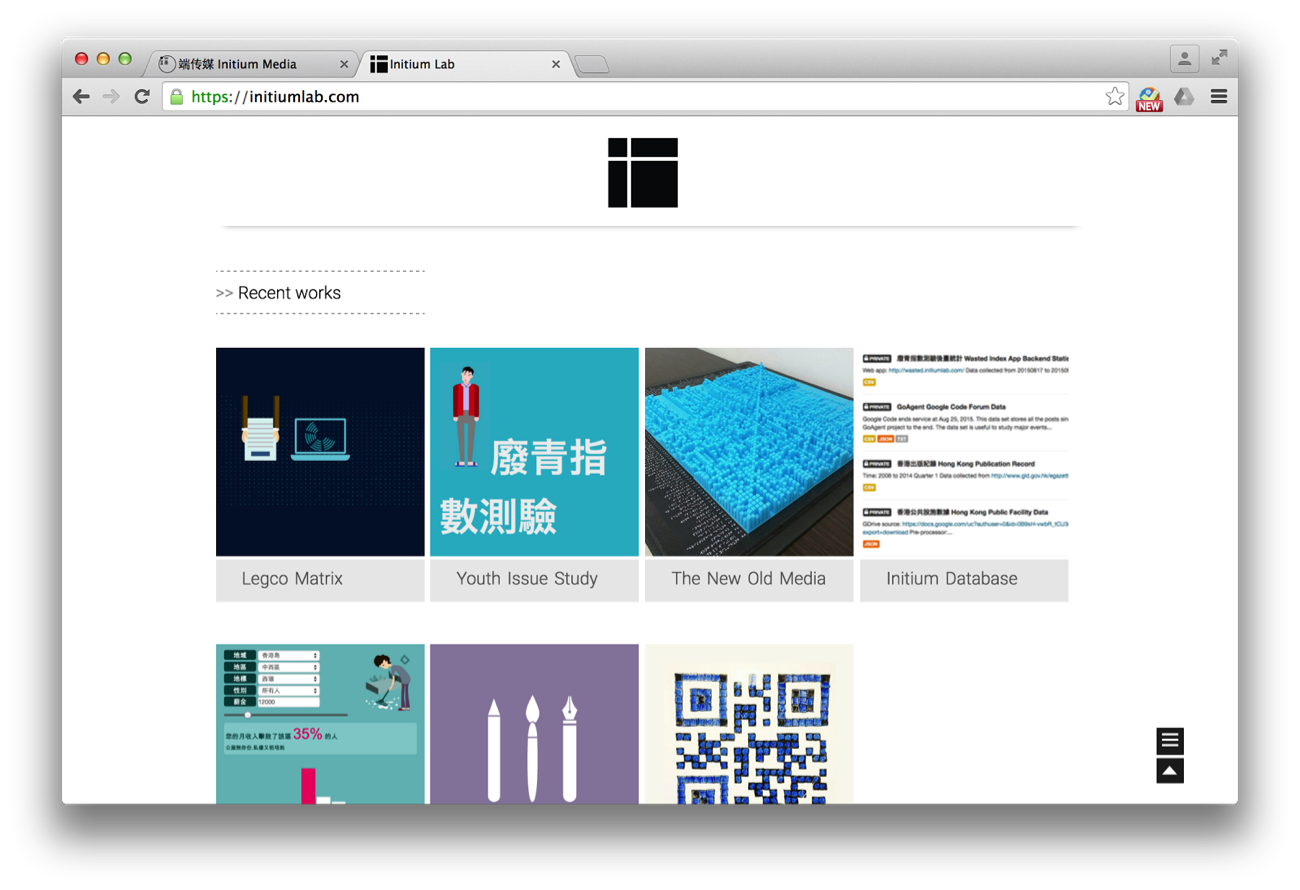The width and height of the screenshot is (1300, 890).
Task: Open the blue QR code thumbnail
Action: [x=749, y=724]
